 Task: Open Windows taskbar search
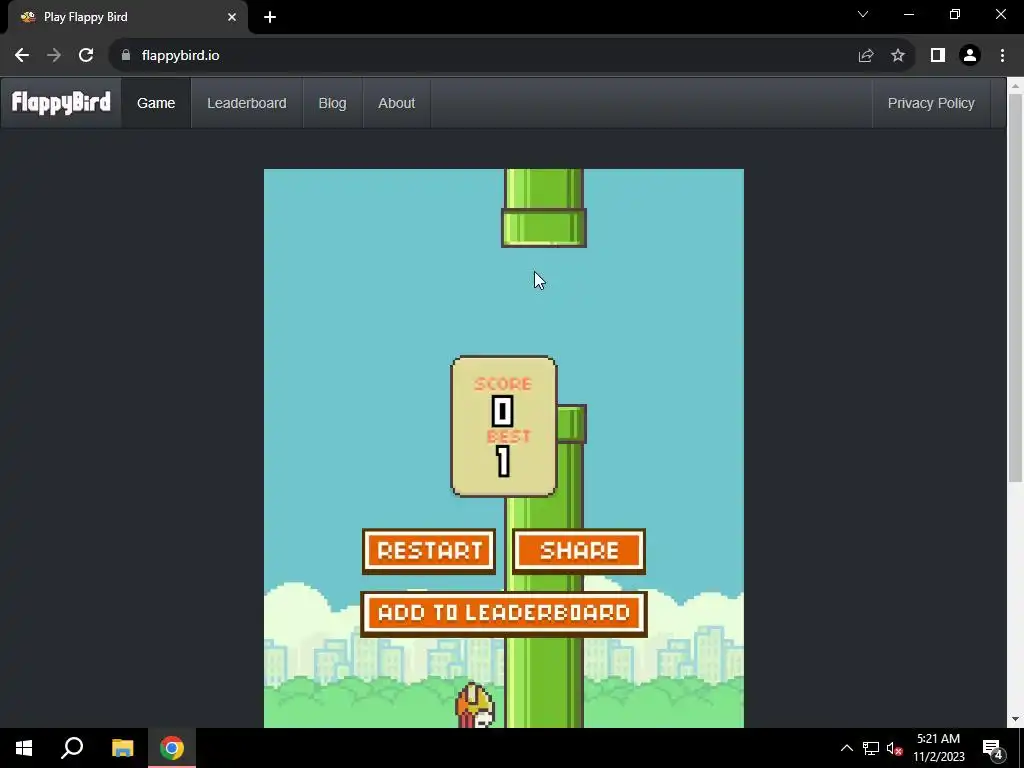coord(72,748)
